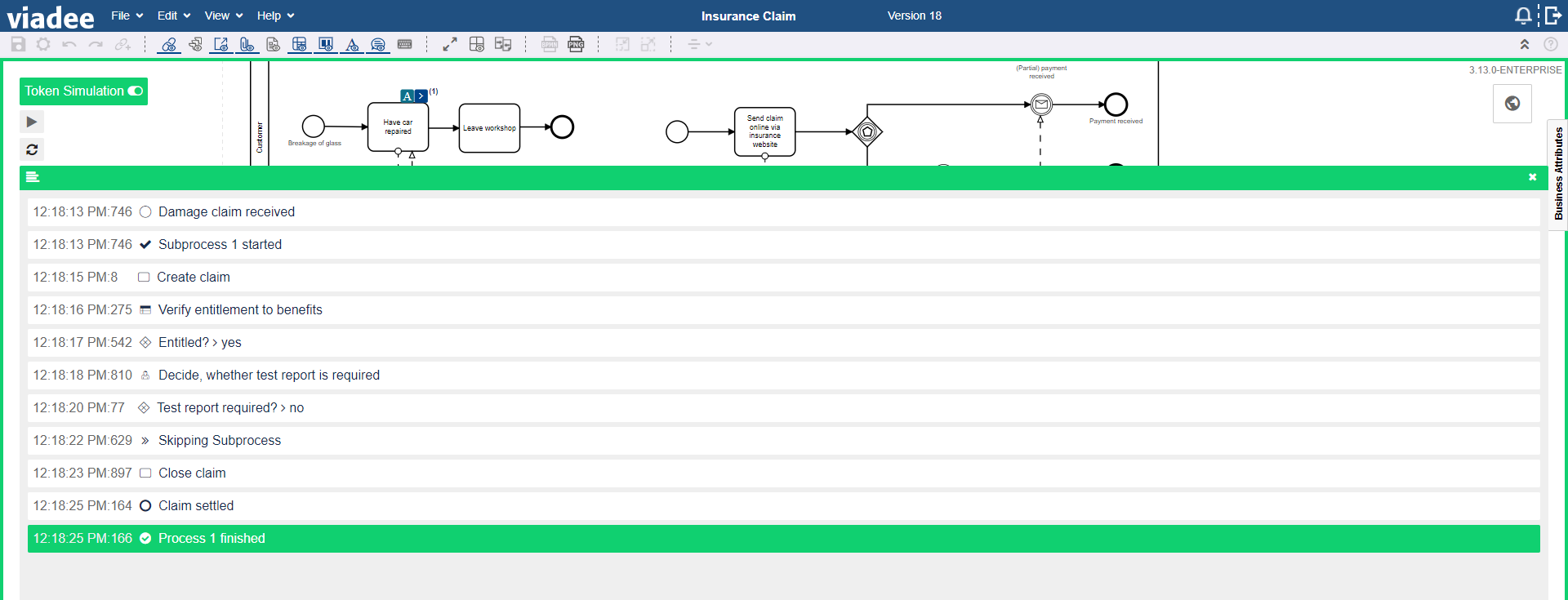Click the Payment received end event

[1116, 104]
